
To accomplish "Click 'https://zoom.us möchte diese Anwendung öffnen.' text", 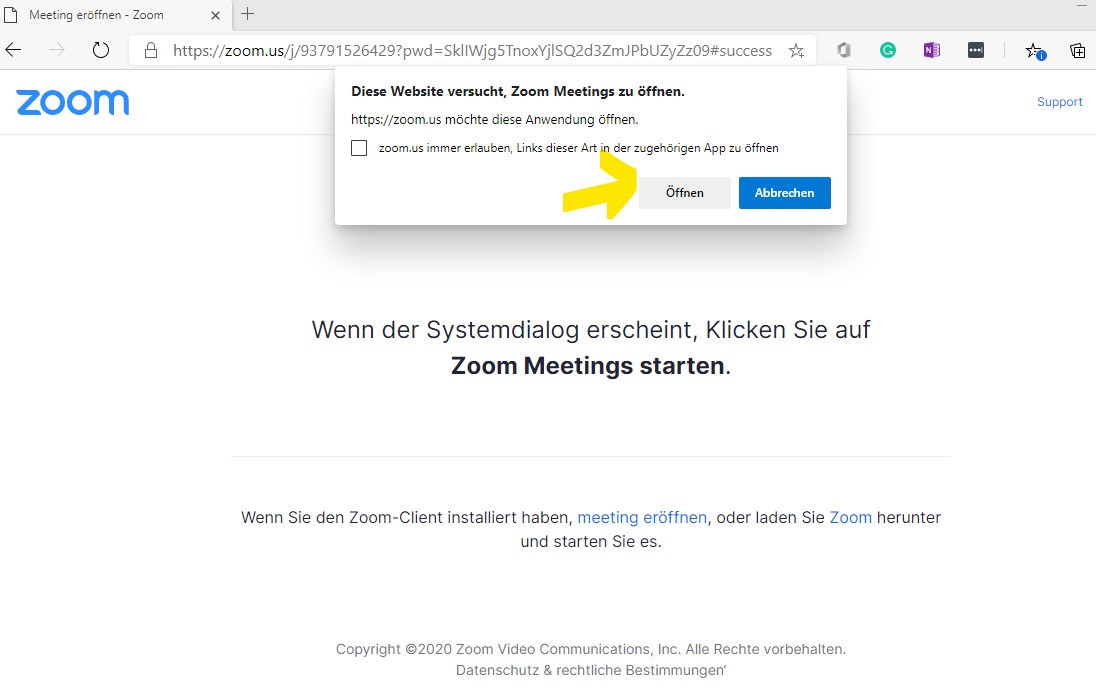I will pyautogui.click(x=494, y=120).
